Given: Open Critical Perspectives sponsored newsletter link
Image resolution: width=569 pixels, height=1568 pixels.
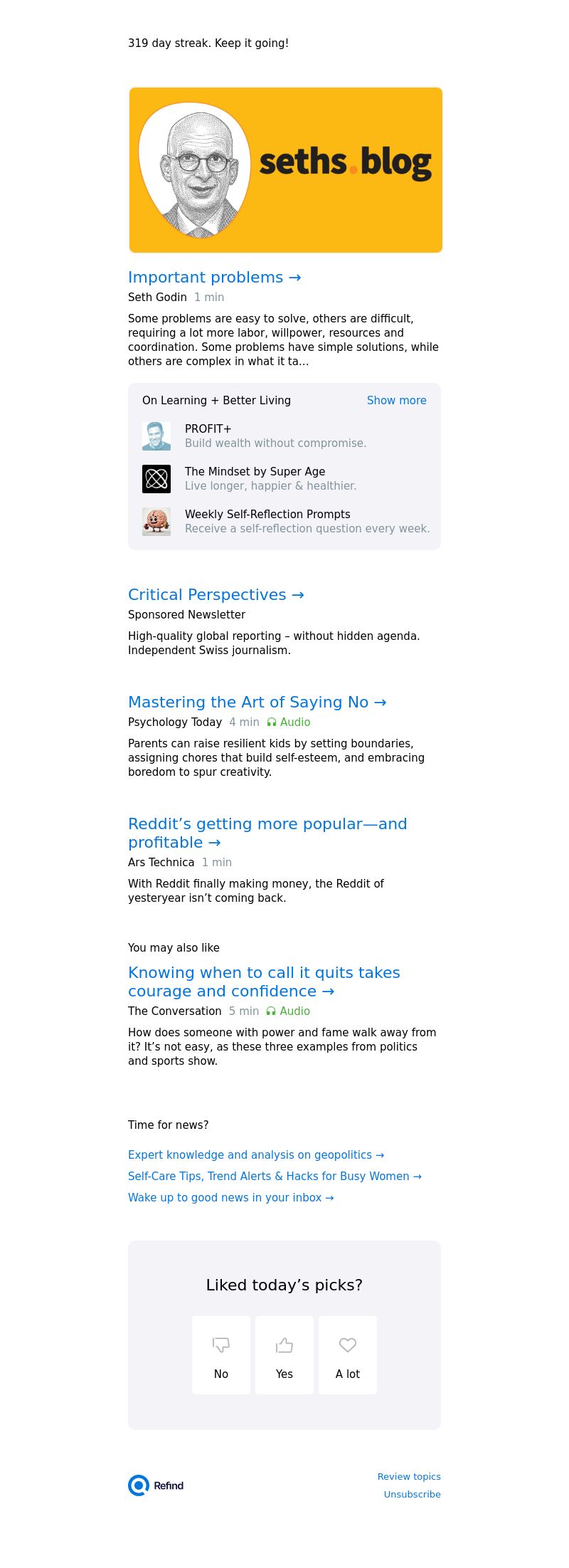Looking at the screenshot, I should coord(216,594).
